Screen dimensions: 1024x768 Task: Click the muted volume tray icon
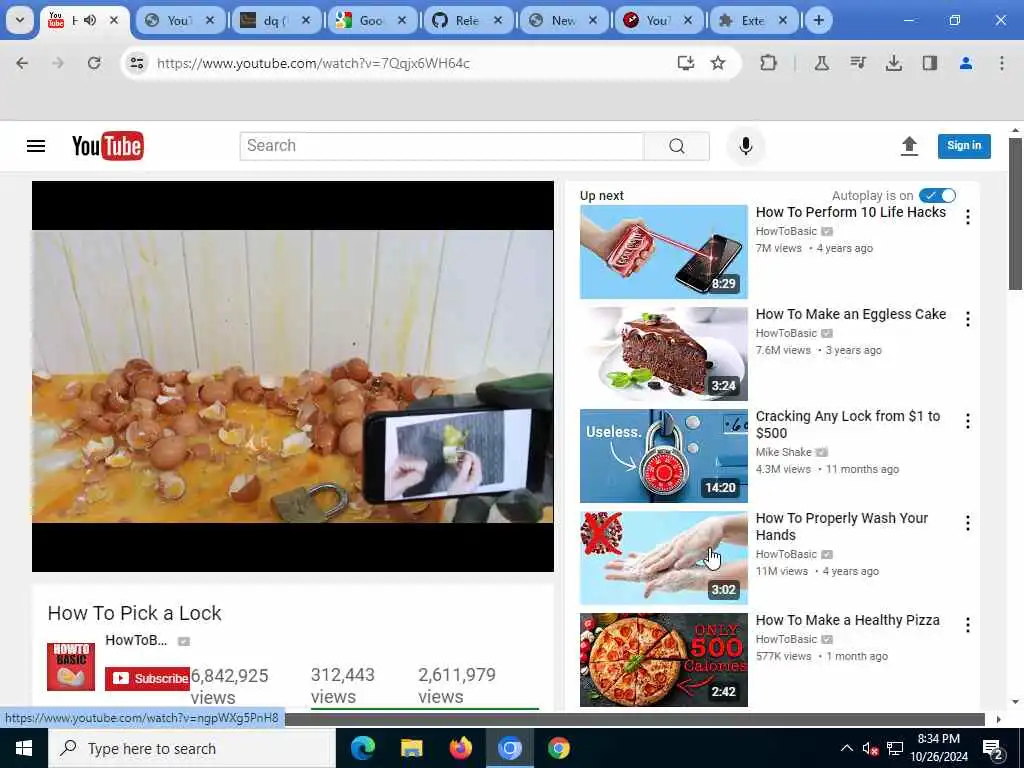pyautogui.click(x=870, y=748)
